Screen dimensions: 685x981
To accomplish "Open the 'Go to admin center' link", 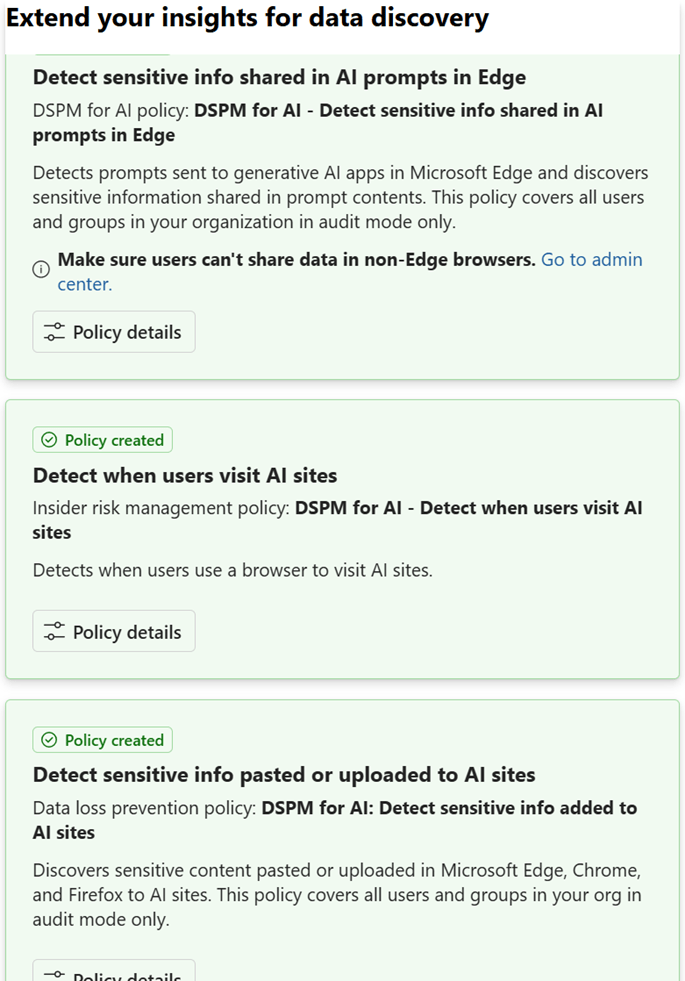I will pyautogui.click(x=591, y=260).
